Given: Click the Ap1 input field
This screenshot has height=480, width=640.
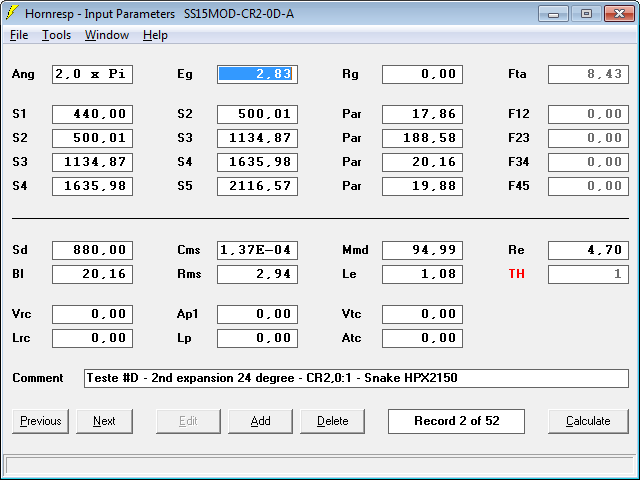Looking at the screenshot, I should (x=257, y=314).
